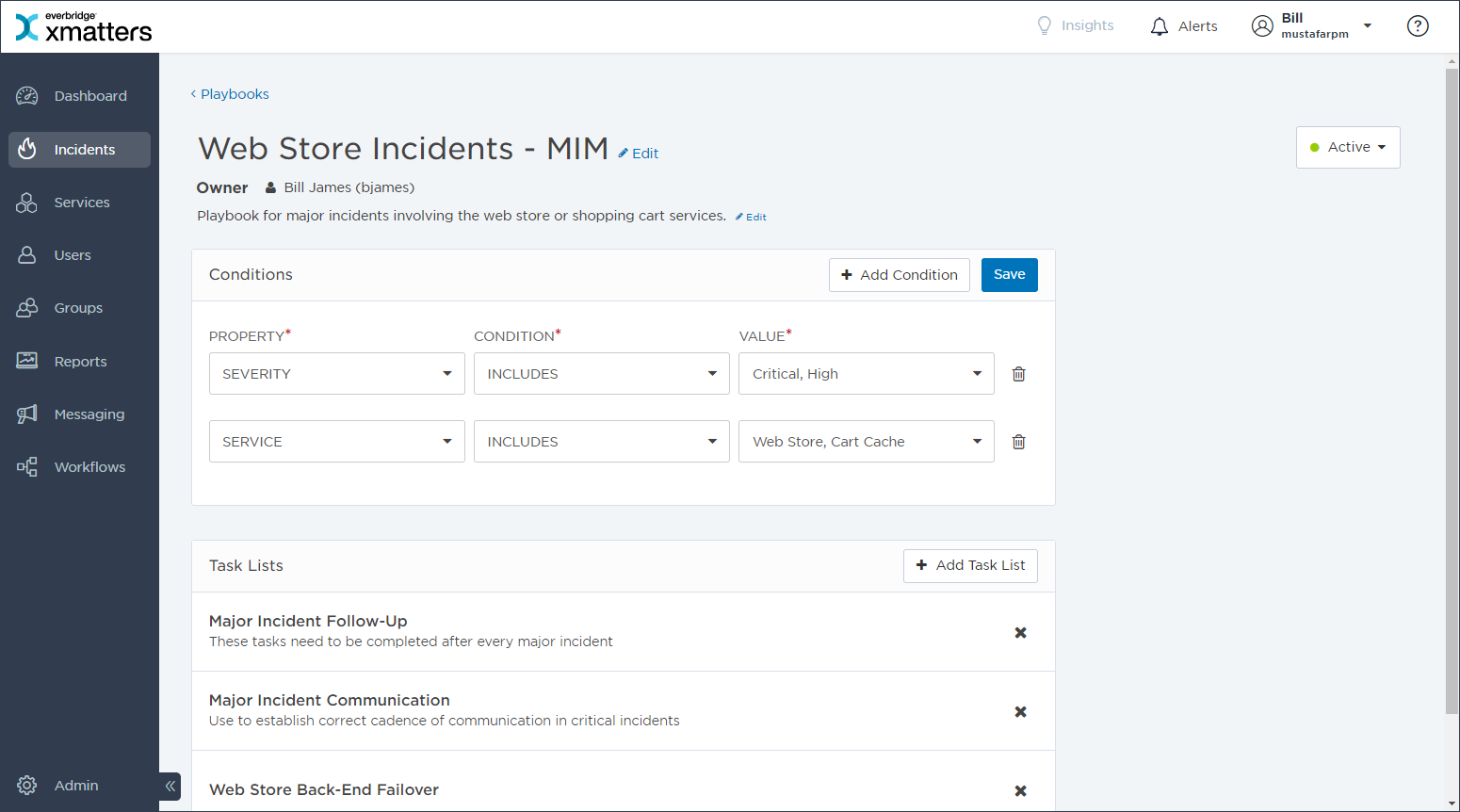
Task: Remove Web Store Back-End Failover task list
Action: tap(1020, 791)
